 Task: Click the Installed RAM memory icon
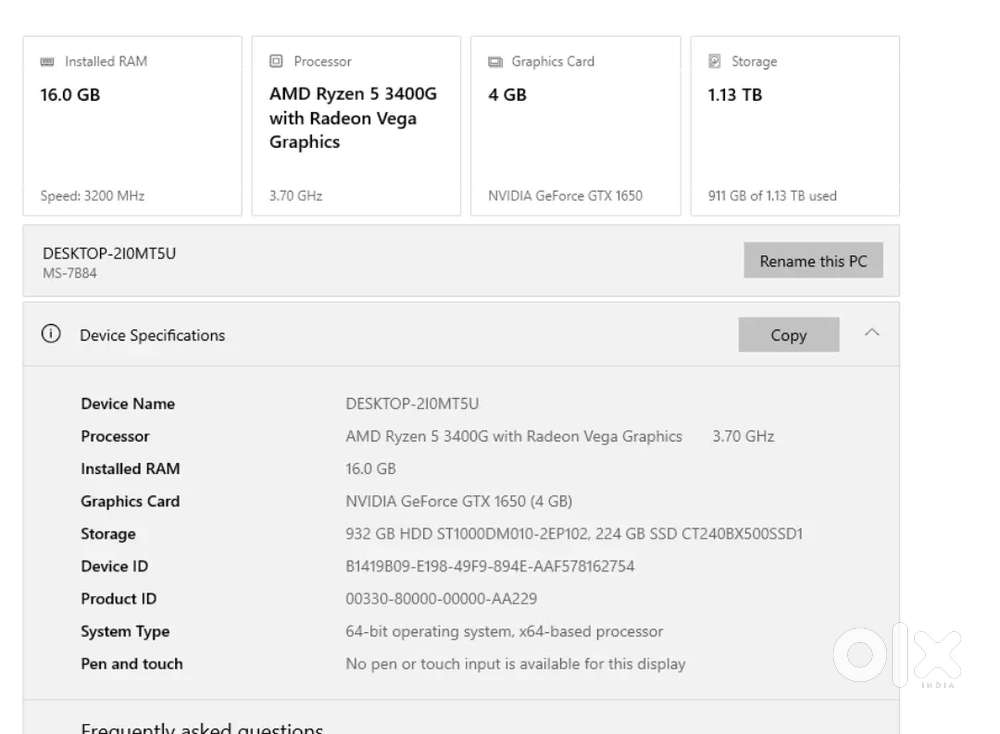click(x=47, y=62)
